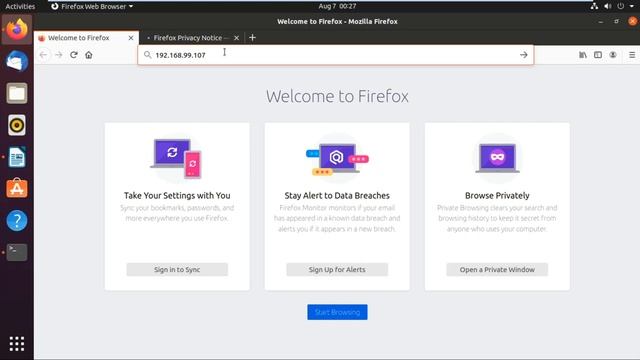Click the Go arrow in address bar

524,55
